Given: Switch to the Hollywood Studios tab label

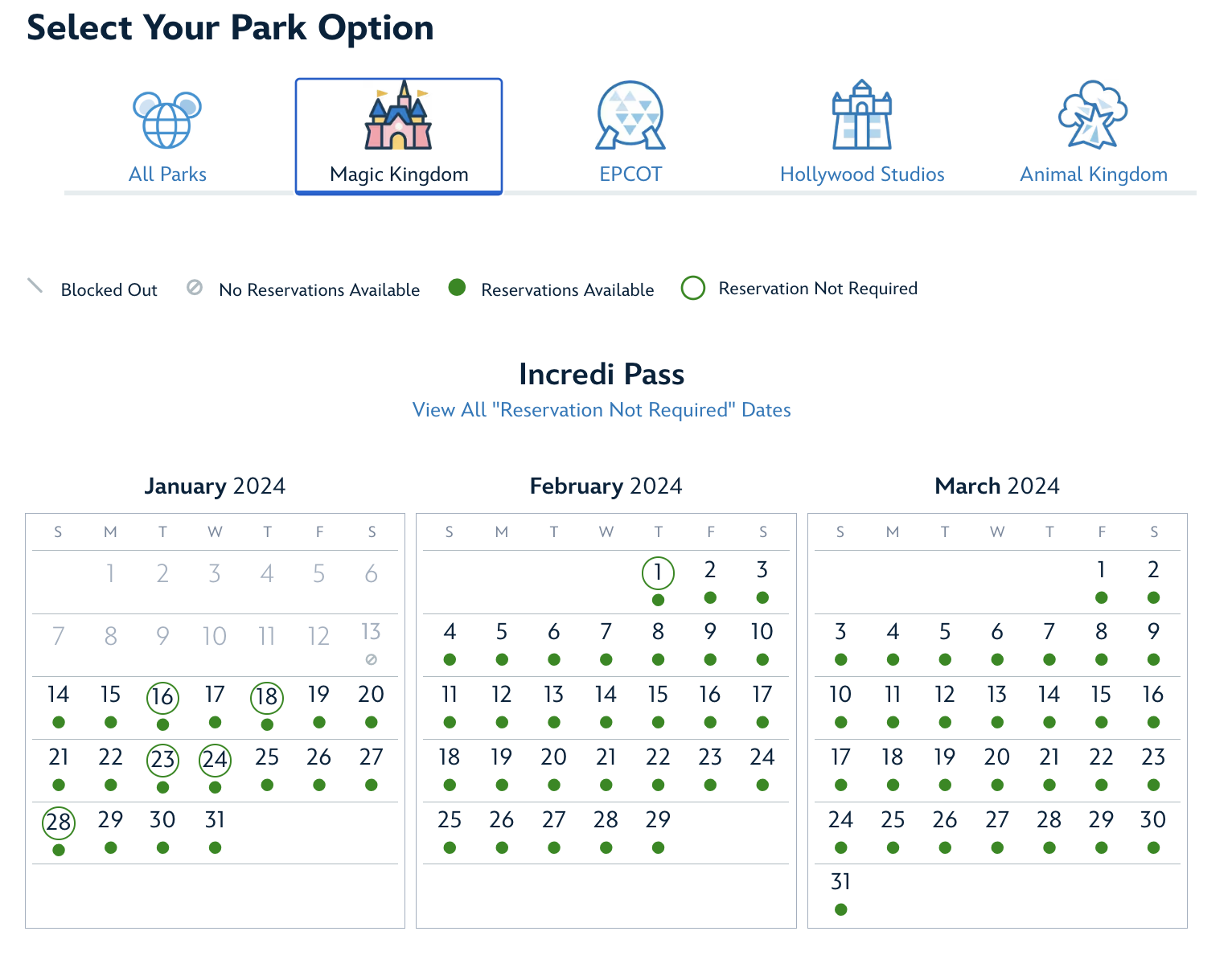Looking at the screenshot, I should (862, 174).
